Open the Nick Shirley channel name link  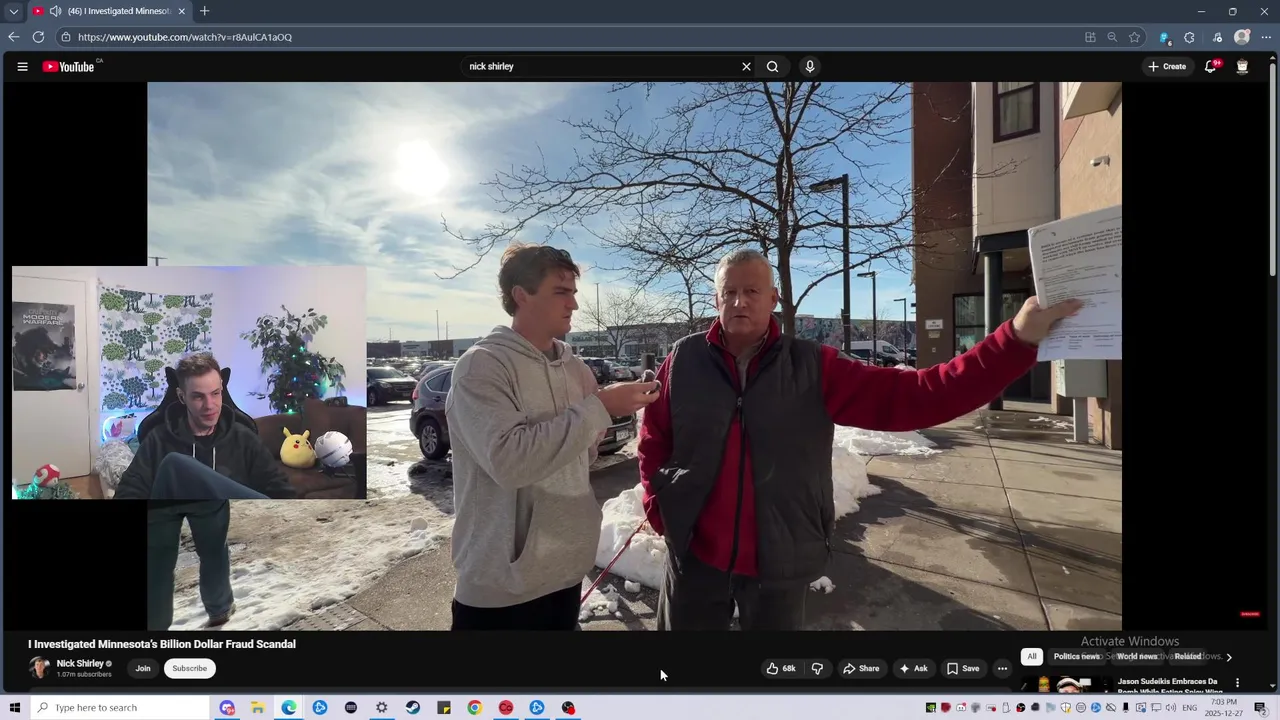(x=80, y=663)
